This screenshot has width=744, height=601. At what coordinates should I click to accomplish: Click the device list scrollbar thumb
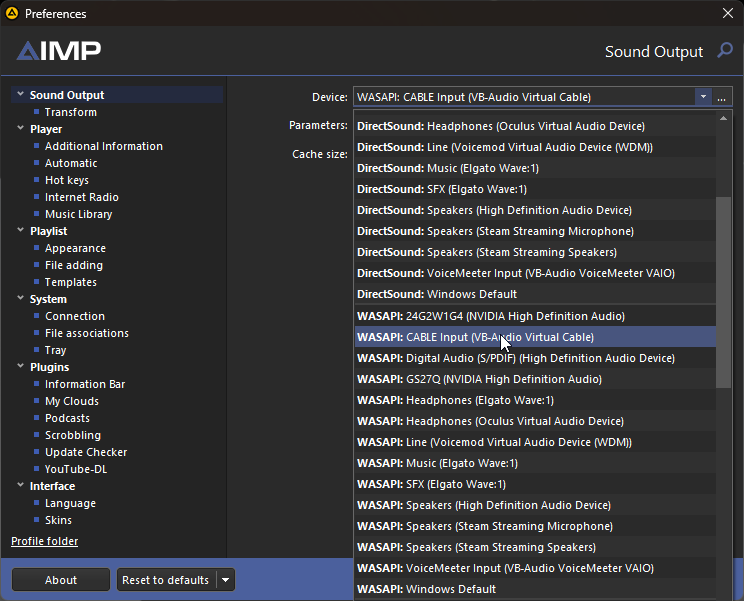[723, 292]
